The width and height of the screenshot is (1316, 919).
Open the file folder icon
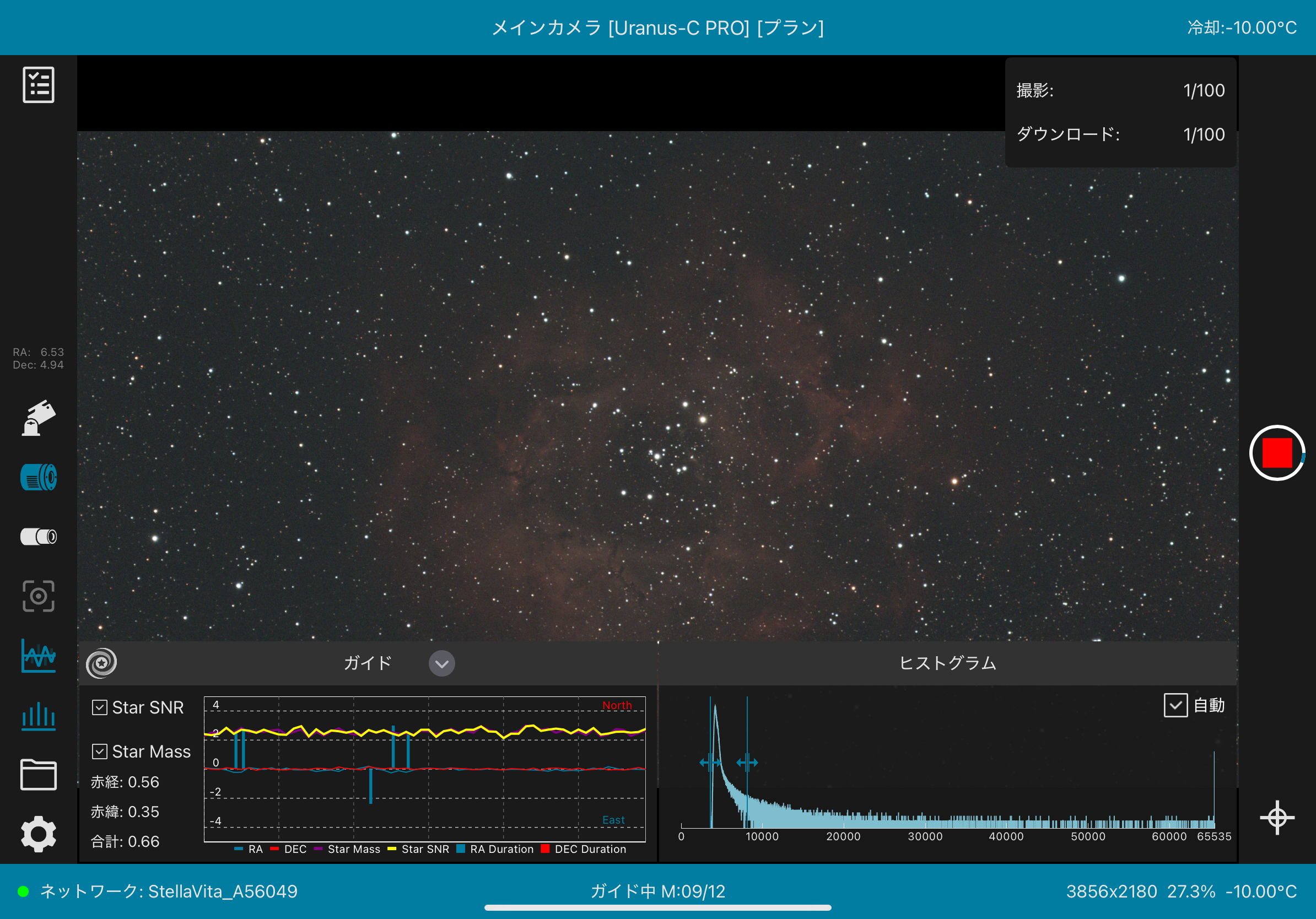39,775
